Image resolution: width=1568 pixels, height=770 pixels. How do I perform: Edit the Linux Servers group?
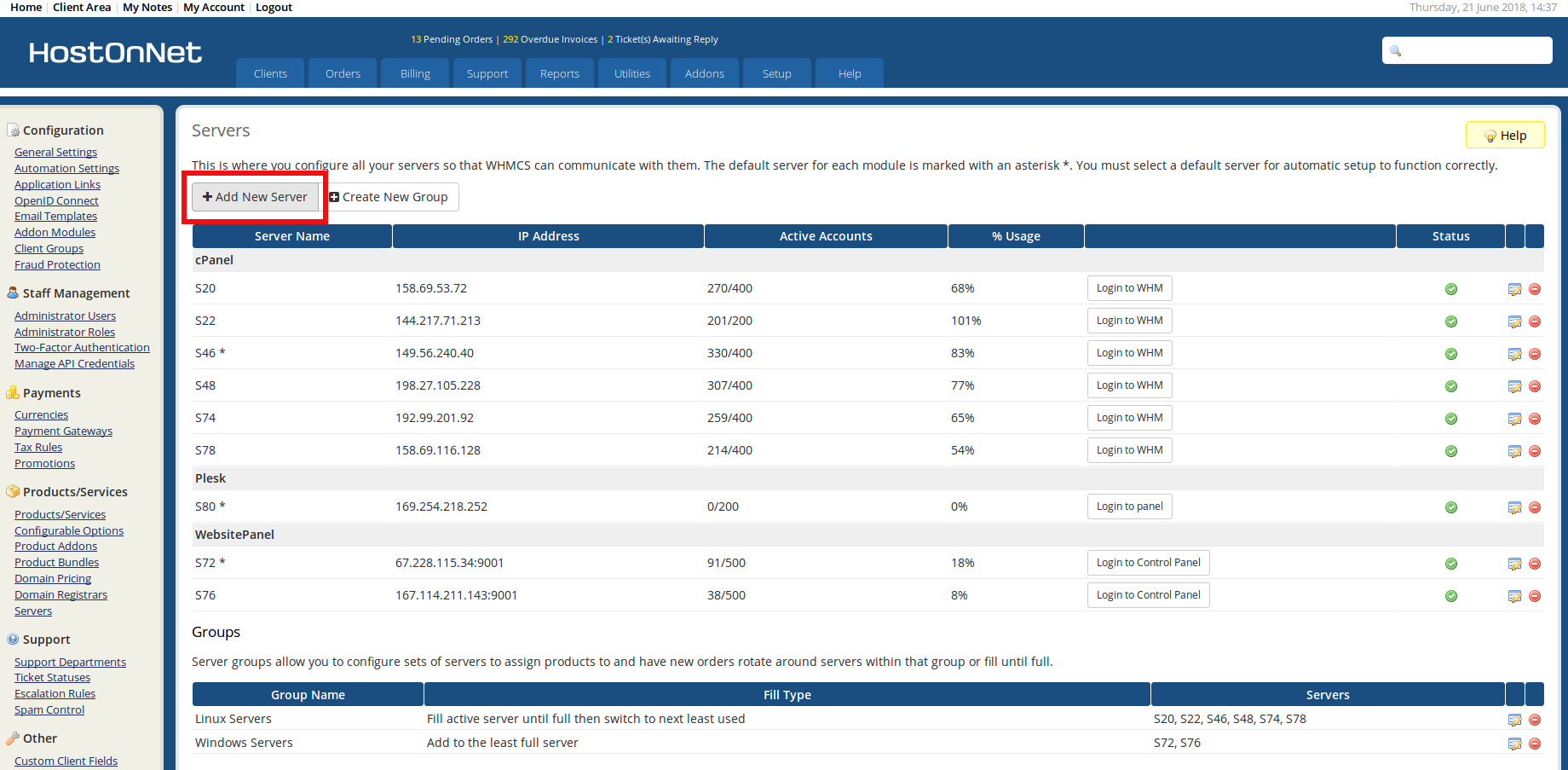1514,720
